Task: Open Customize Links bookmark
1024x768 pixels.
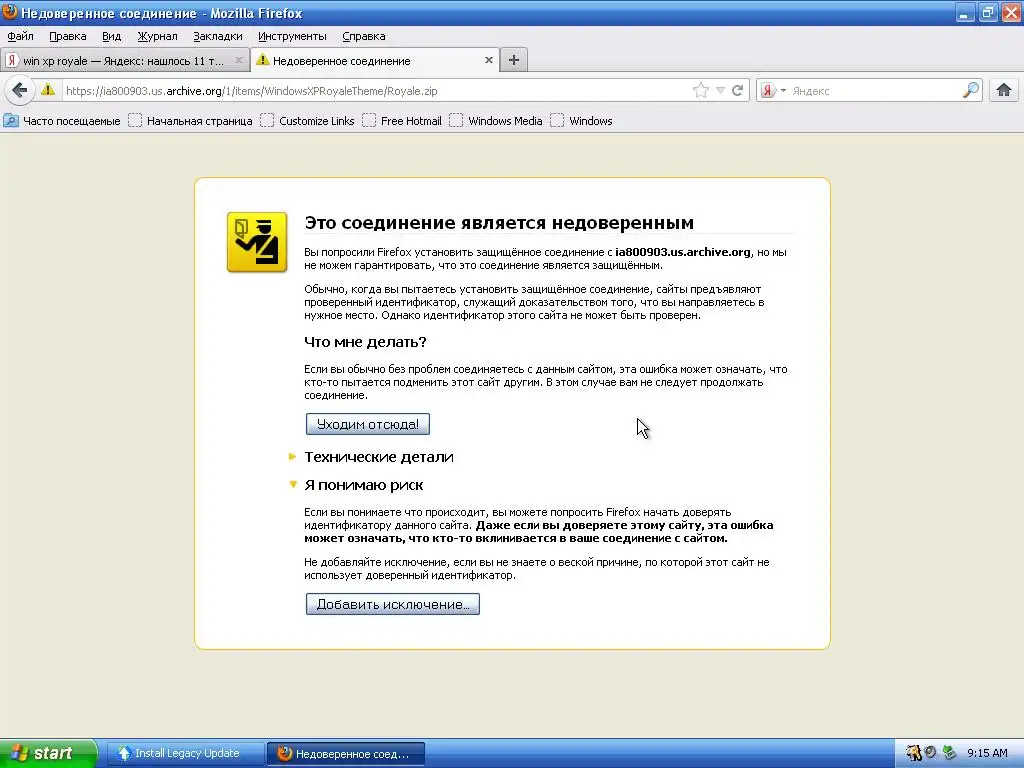Action: (308, 121)
